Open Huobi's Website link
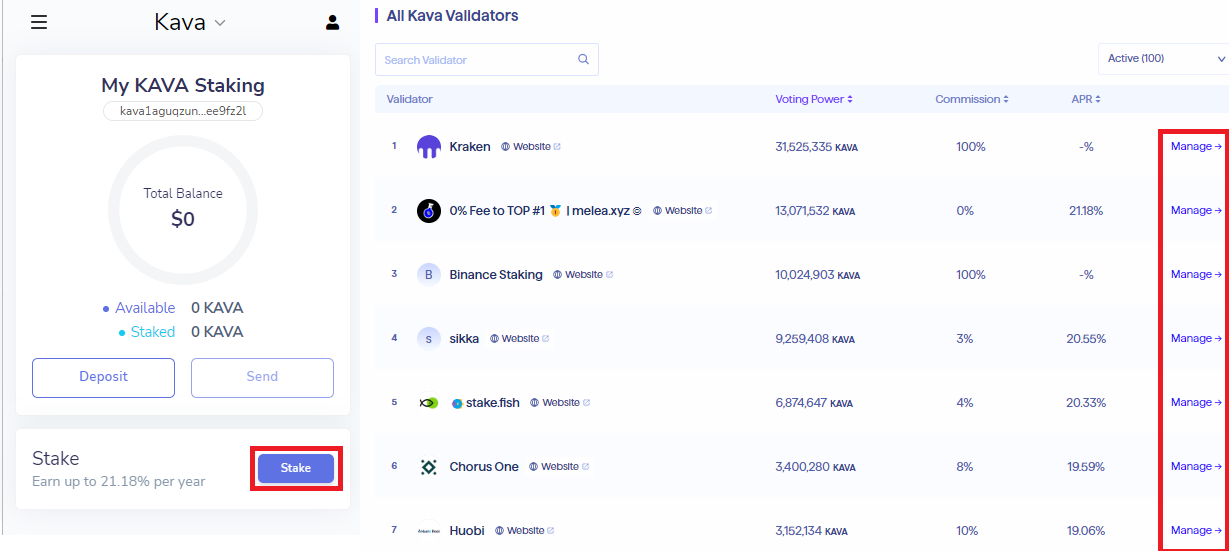Viewport: 1229px width, 551px height. 525,531
